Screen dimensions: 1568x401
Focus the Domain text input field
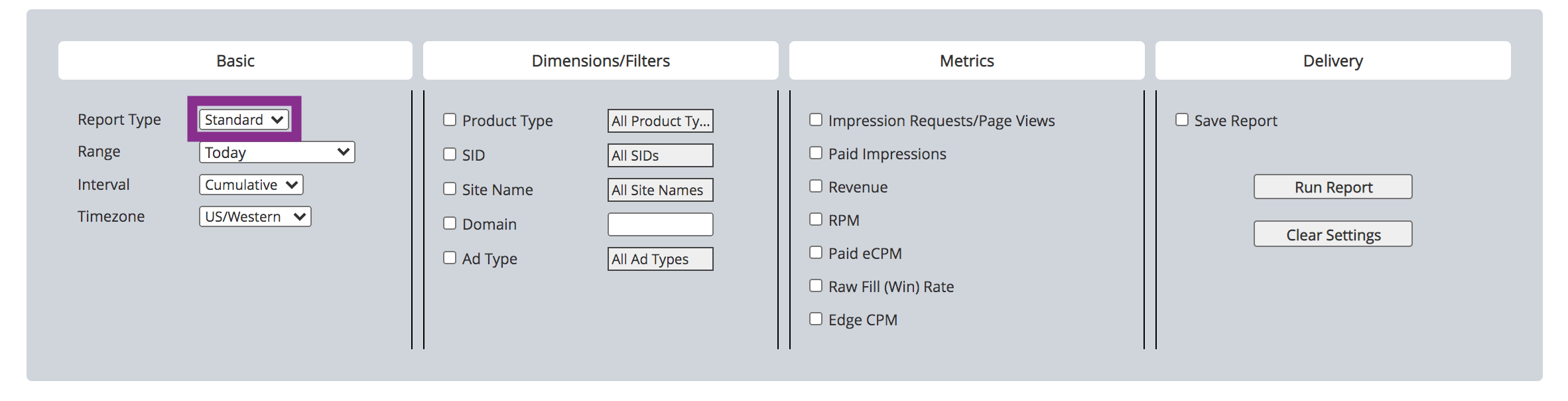pos(661,224)
